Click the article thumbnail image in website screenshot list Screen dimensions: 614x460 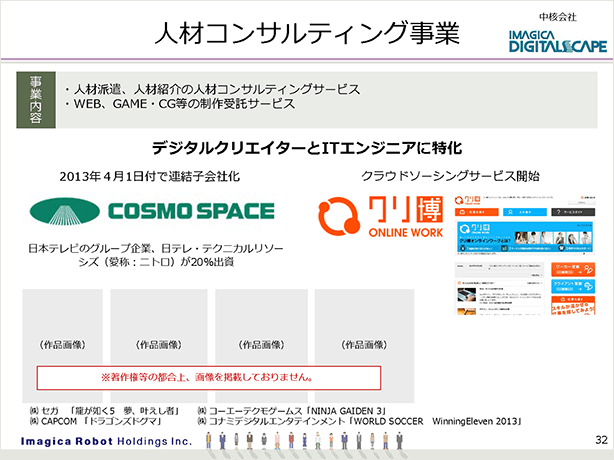[x=467, y=295]
